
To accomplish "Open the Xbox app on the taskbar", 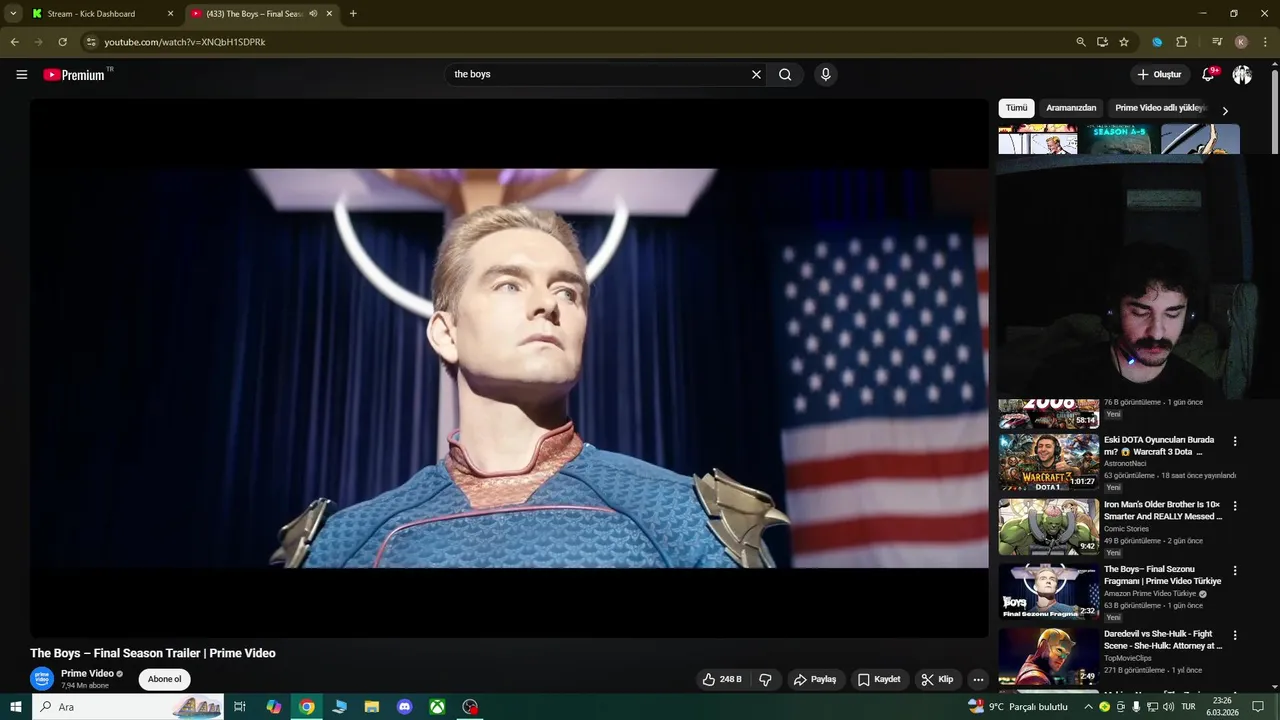I will (437, 707).
